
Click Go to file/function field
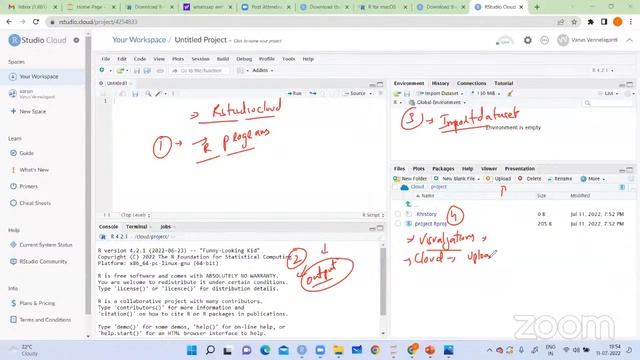click(201, 71)
